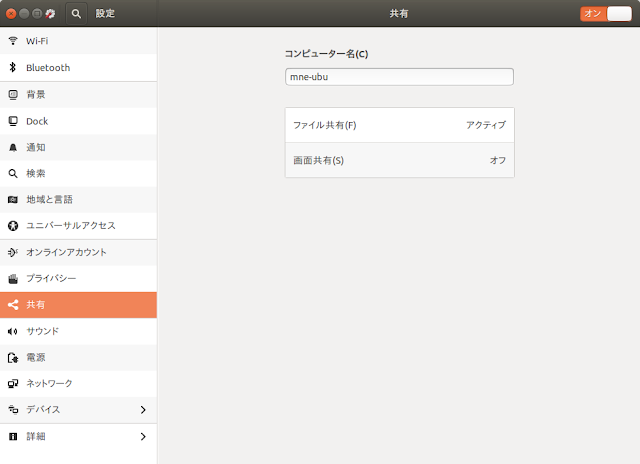Click the オンラインアカウント icon

(x=13, y=252)
